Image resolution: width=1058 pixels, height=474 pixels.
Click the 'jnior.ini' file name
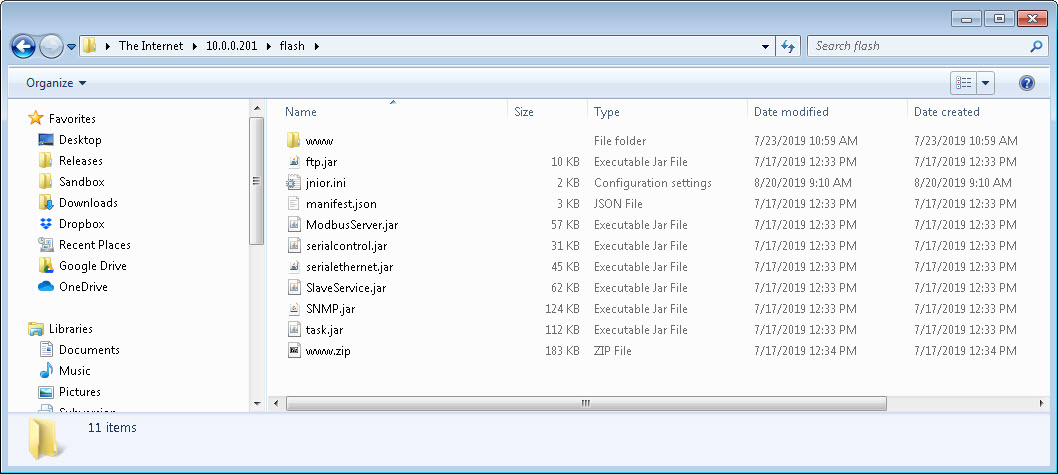[326, 183]
